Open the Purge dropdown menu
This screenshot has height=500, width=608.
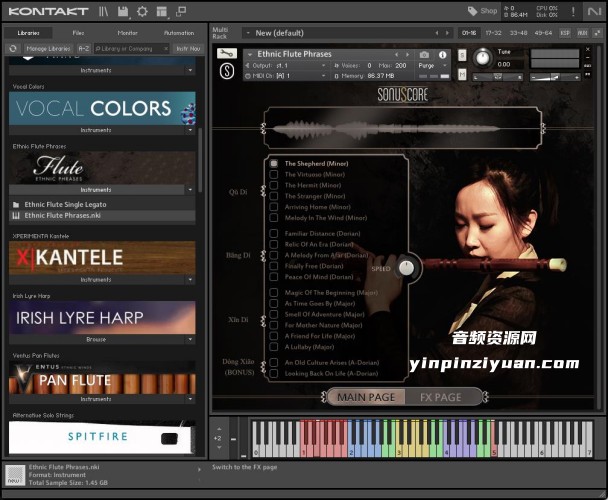(x=431, y=65)
